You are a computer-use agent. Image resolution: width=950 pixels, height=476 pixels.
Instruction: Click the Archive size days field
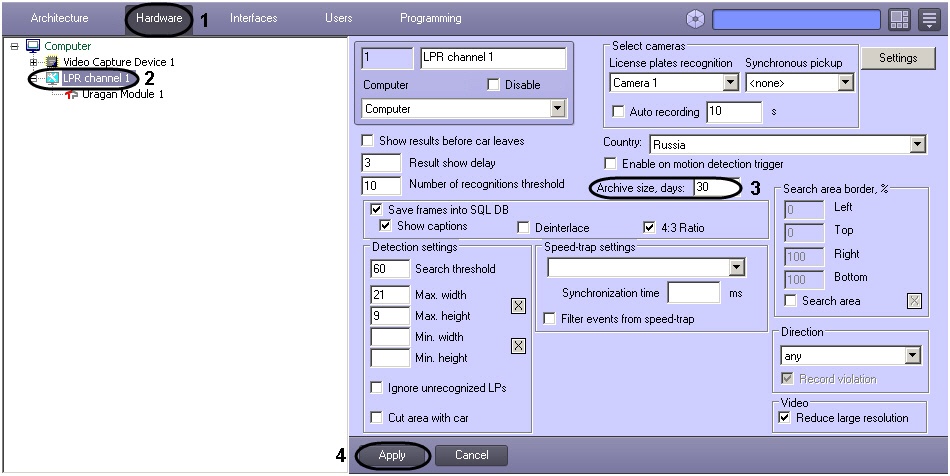[x=717, y=188]
